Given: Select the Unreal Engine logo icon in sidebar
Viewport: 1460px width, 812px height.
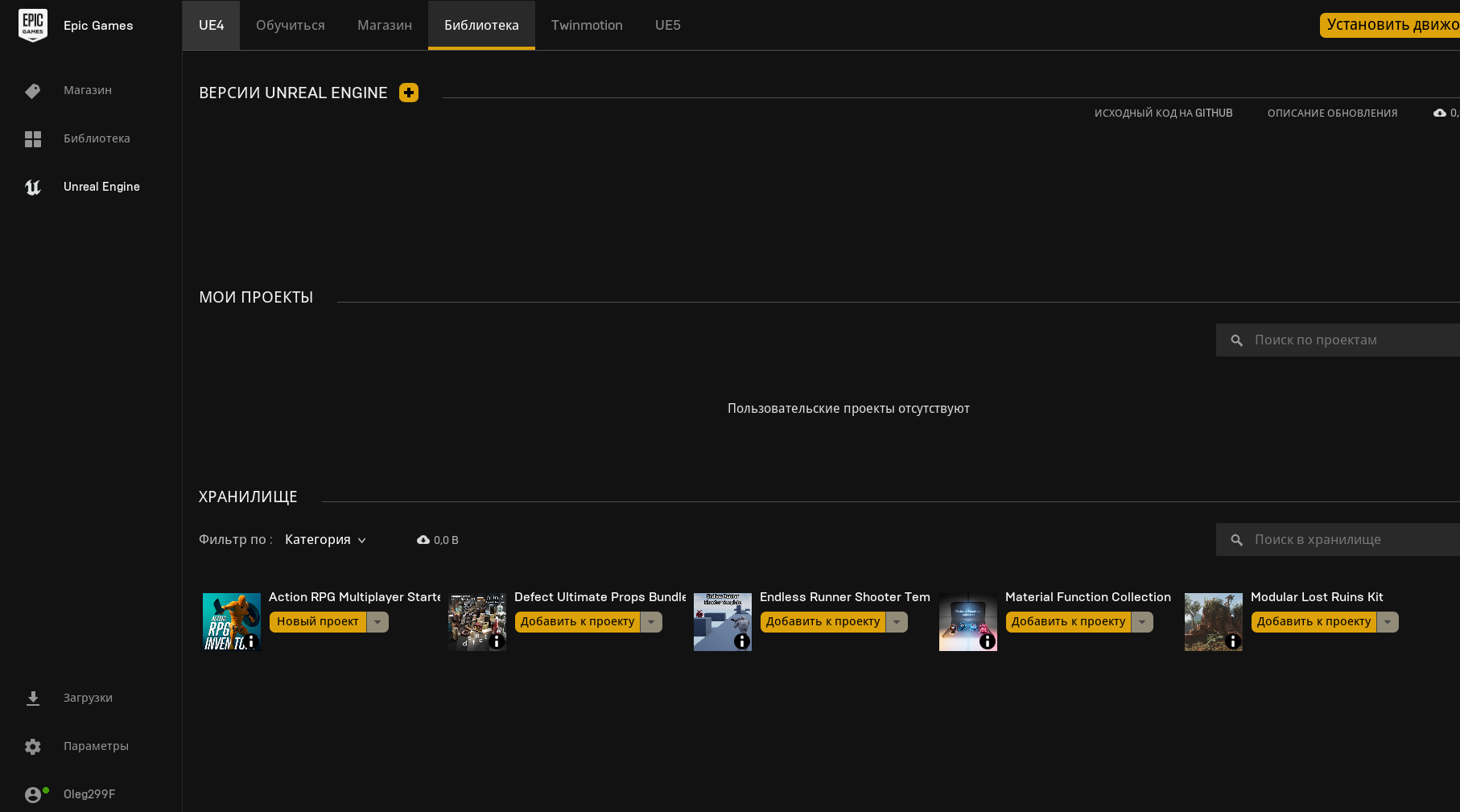Looking at the screenshot, I should tap(33, 188).
